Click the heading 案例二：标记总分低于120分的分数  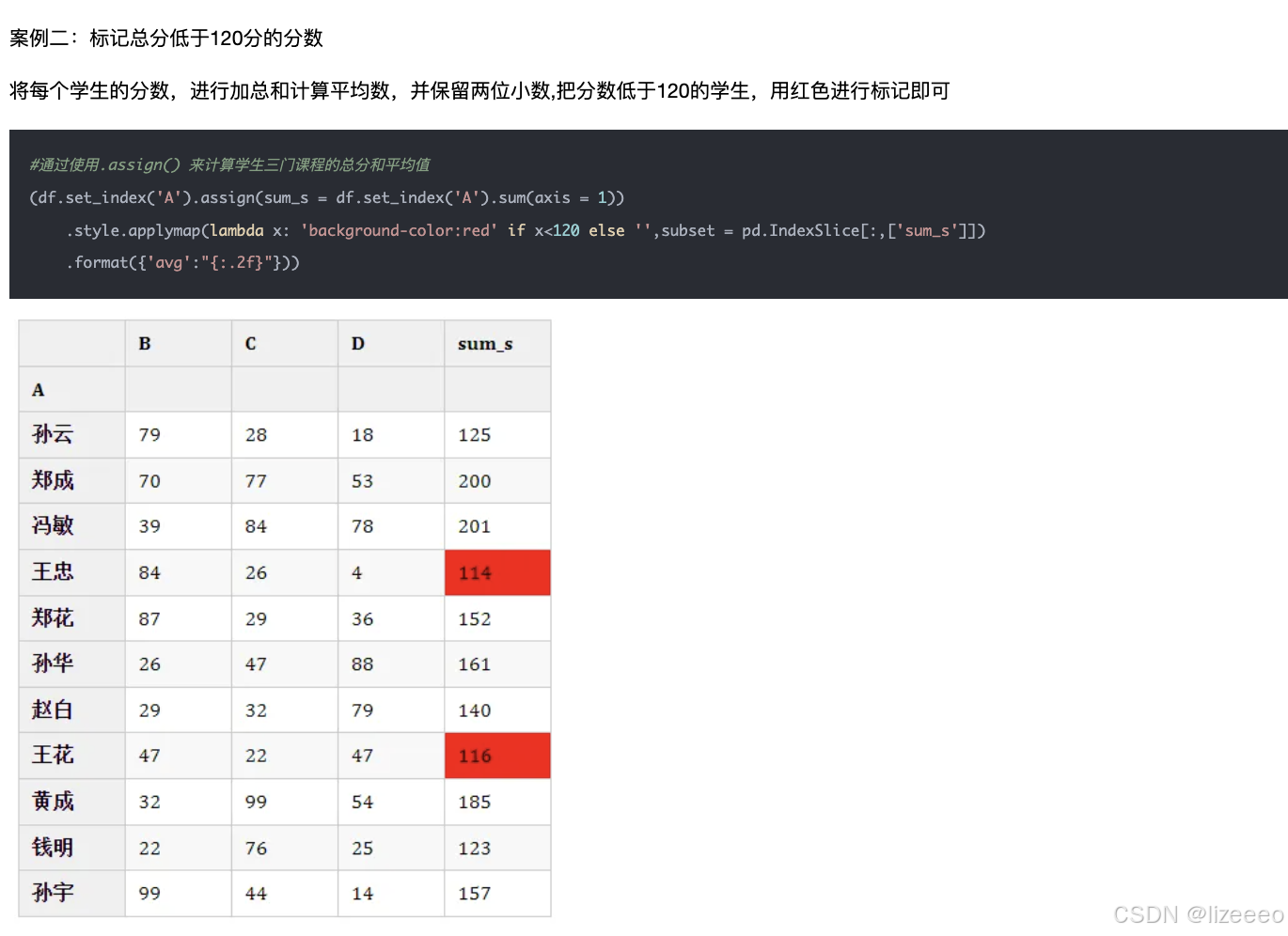click(165, 39)
